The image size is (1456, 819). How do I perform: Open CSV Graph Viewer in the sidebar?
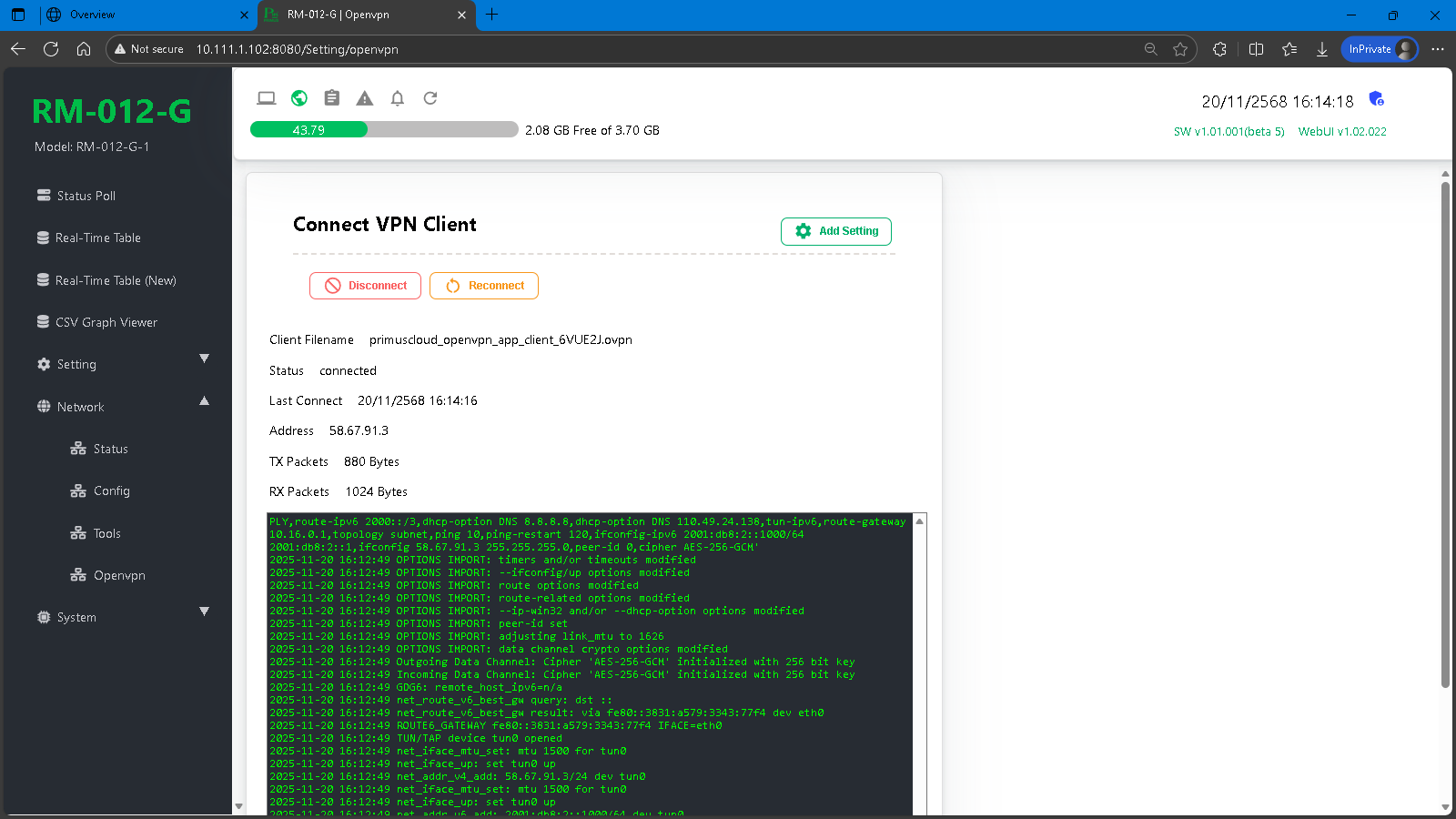coord(97,322)
